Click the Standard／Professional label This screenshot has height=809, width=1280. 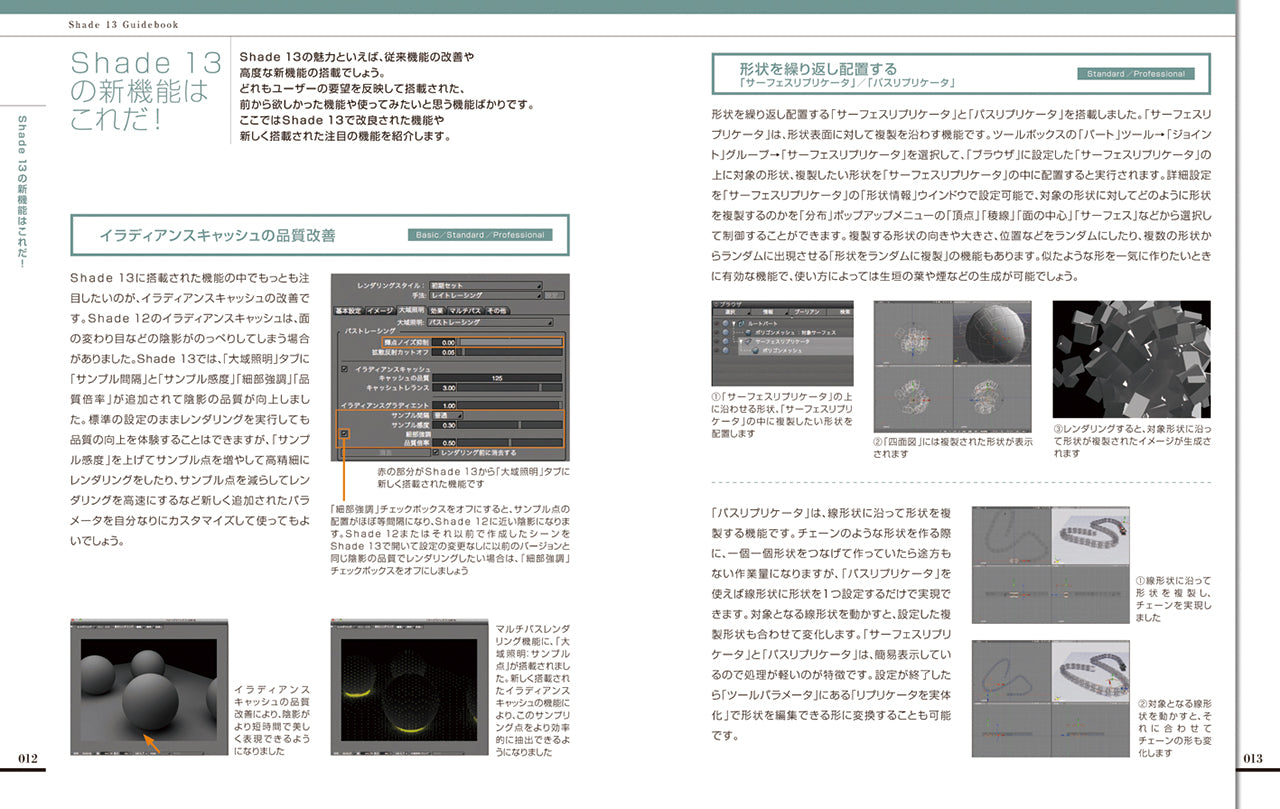(1135, 73)
